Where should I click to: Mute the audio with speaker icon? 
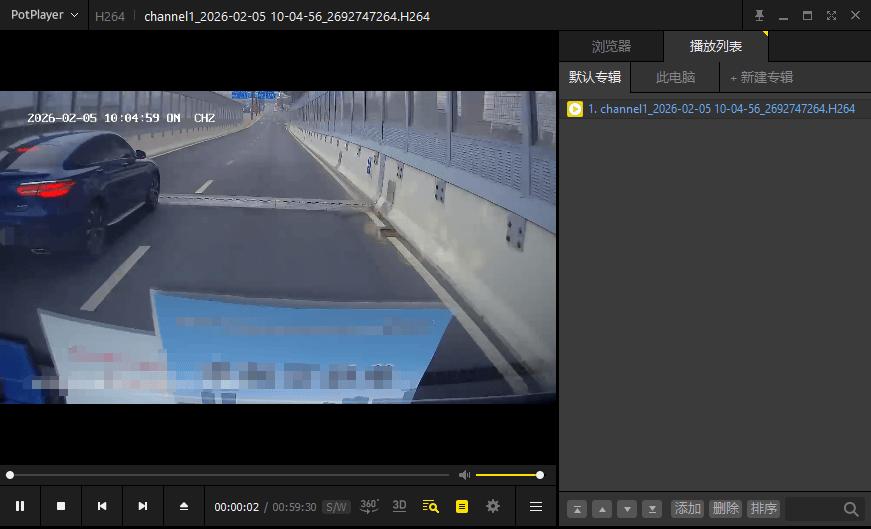464,475
